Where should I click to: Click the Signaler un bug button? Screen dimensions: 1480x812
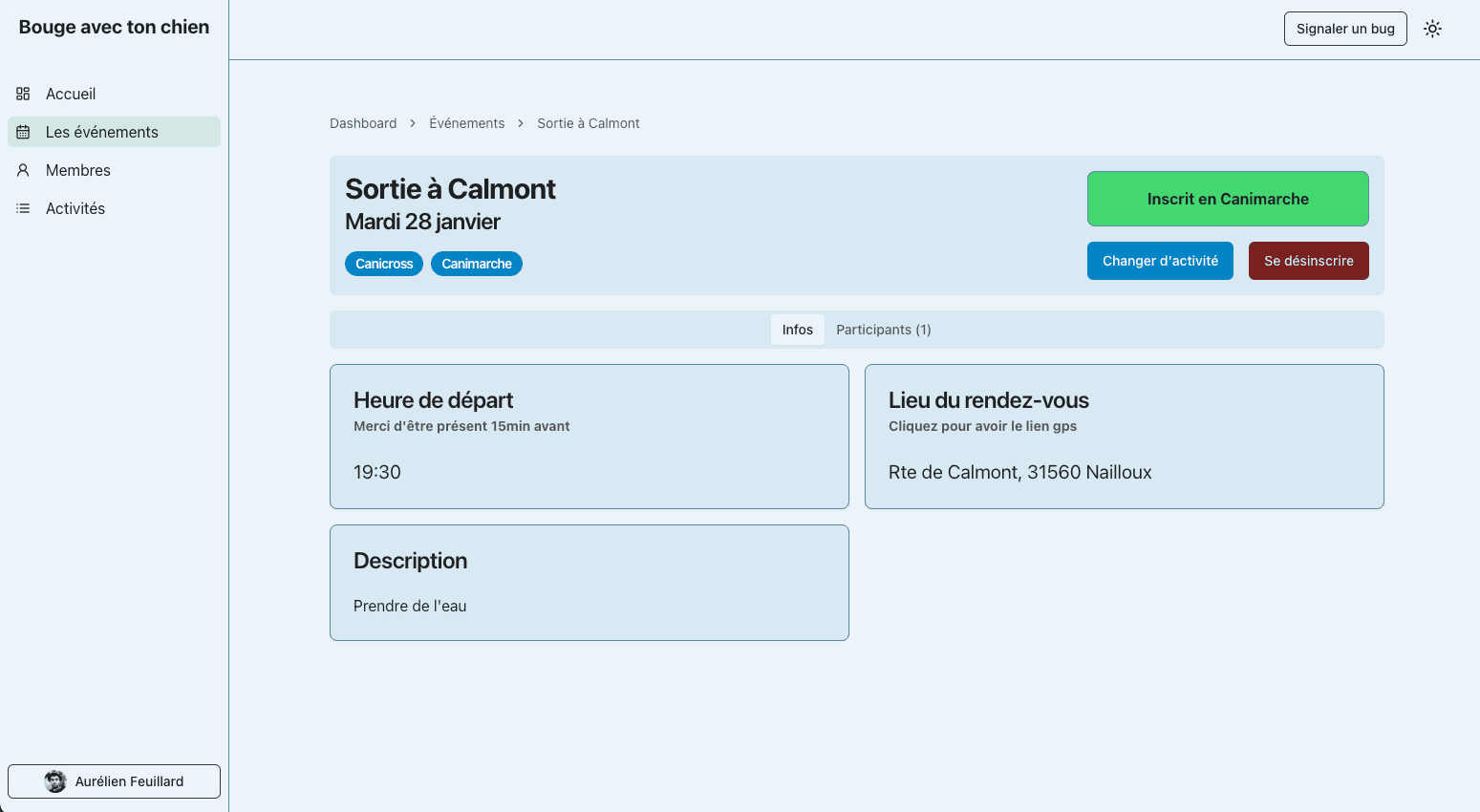[1345, 29]
